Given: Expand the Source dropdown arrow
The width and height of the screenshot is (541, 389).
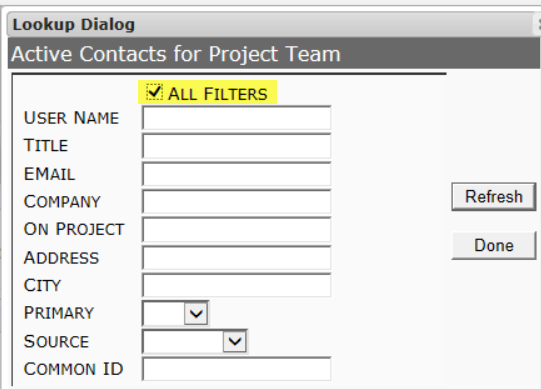Looking at the screenshot, I should click(x=235, y=341).
